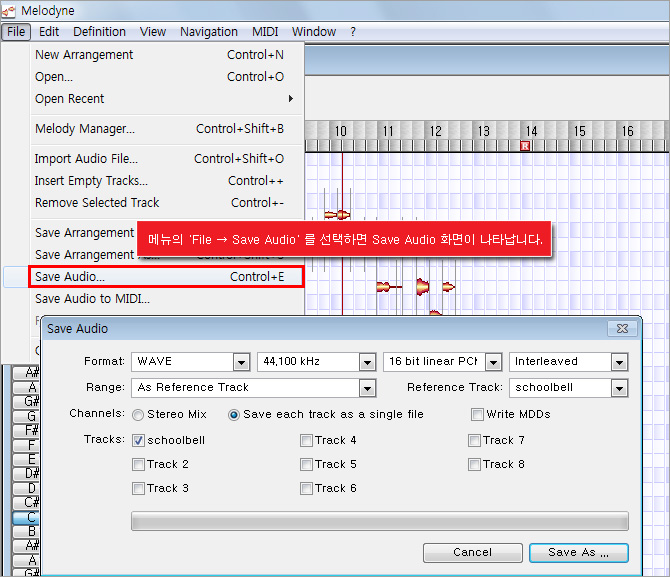Enable the Write MDDs checkbox
This screenshot has height=577, width=670.
click(477, 414)
